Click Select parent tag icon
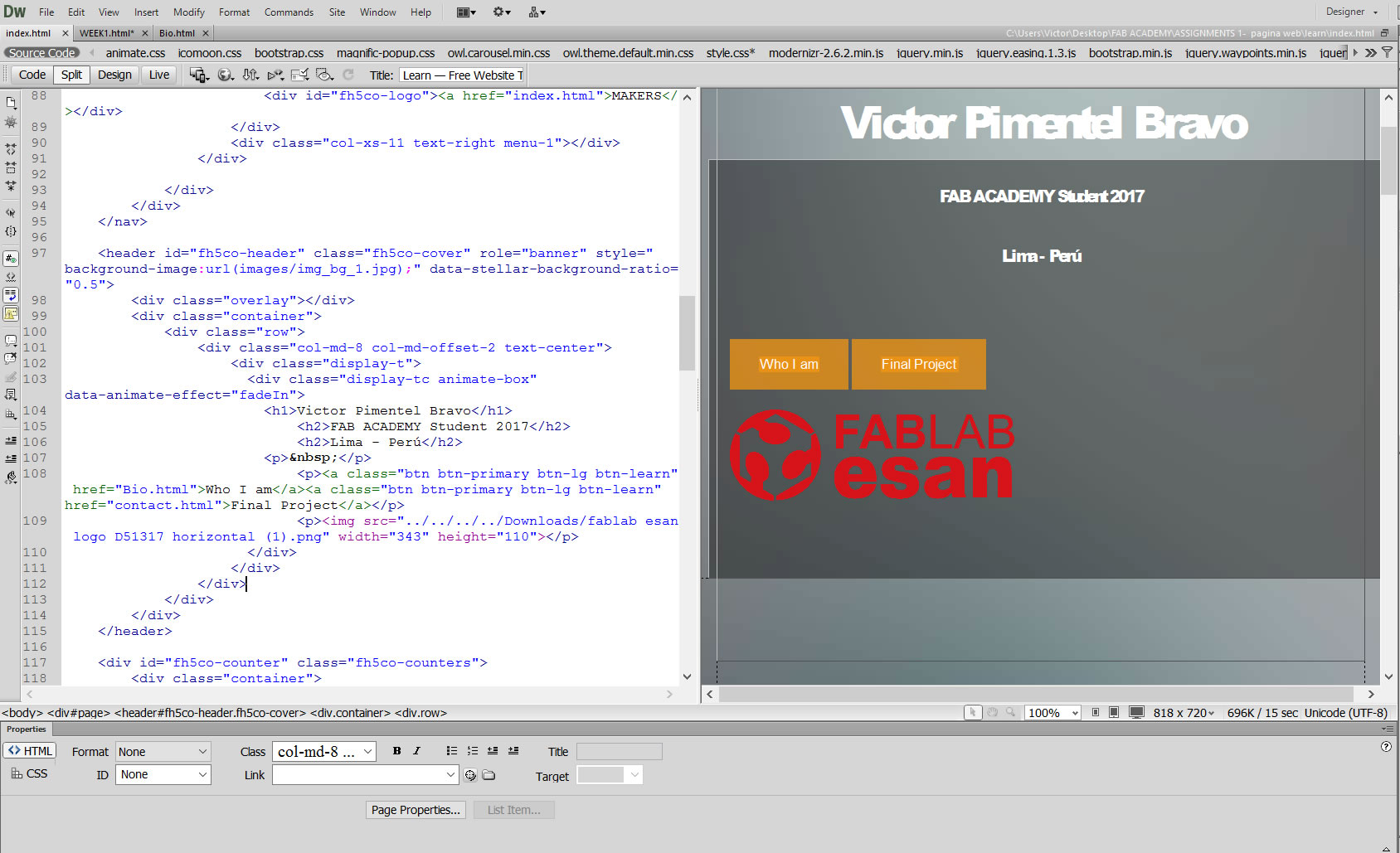This screenshot has width=1400, height=853. (x=11, y=213)
